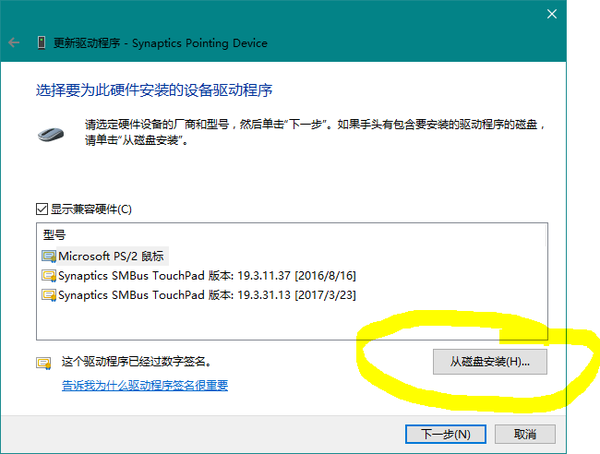Click 下一步(N) button
The height and width of the screenshot is (454, 600).
pos(446,434)
